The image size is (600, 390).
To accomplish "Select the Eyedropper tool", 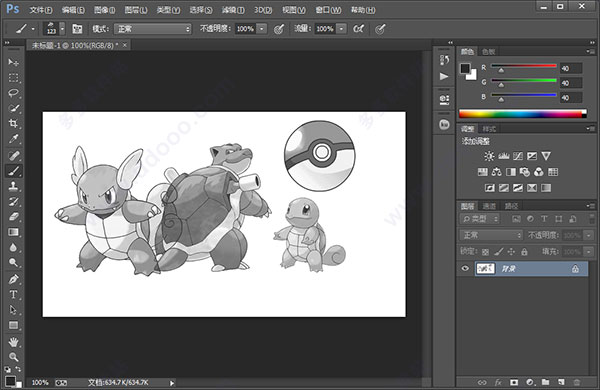I will pos(13,139).
